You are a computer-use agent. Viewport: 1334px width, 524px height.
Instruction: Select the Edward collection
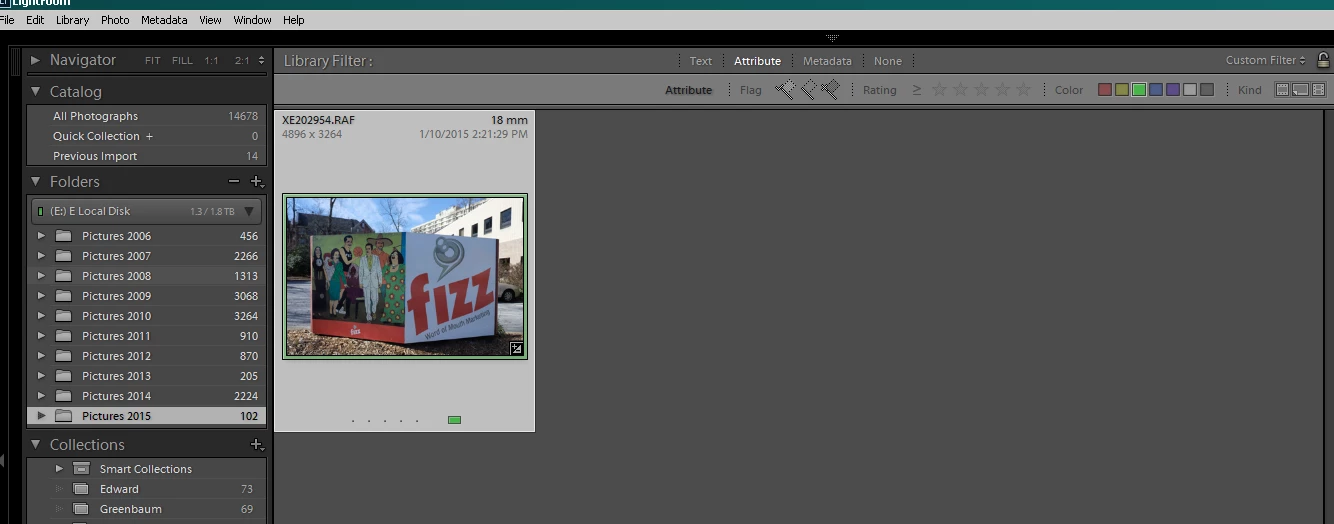[147, 489]
